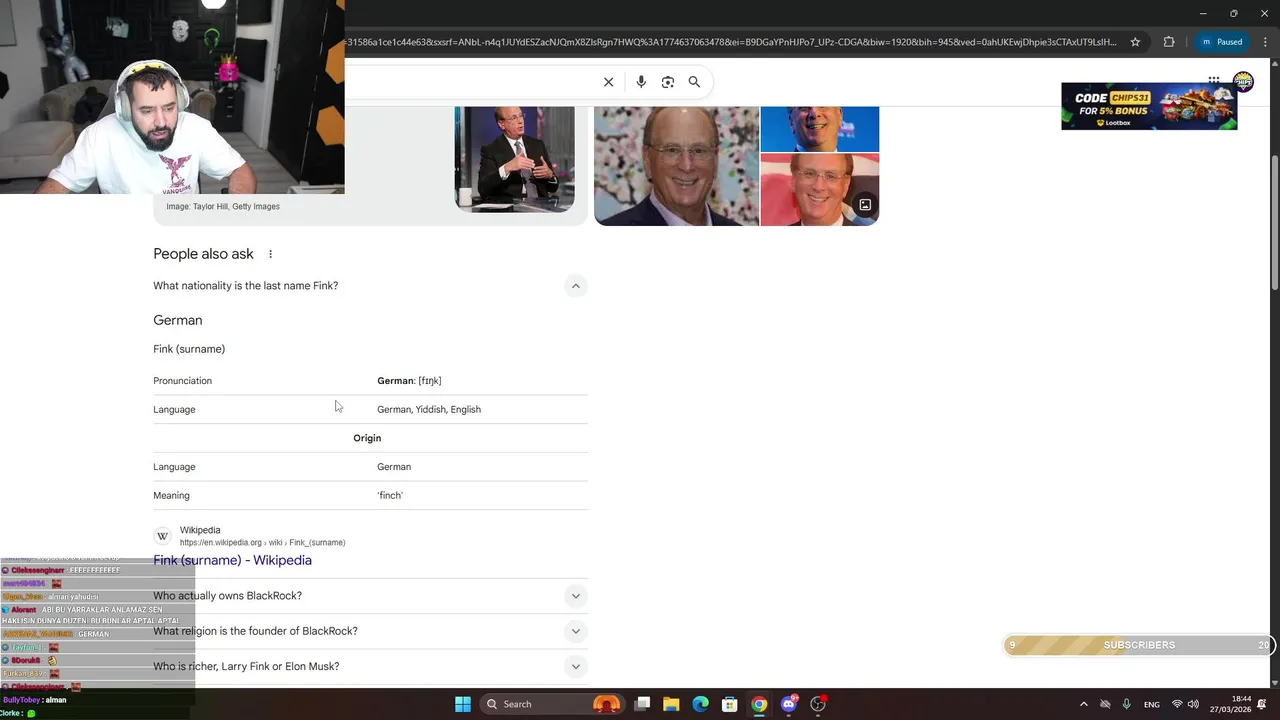Open Fink (surname) - Wikipedia link
The width and height of the screenshot is (1280, 720).
click(232, 560)
